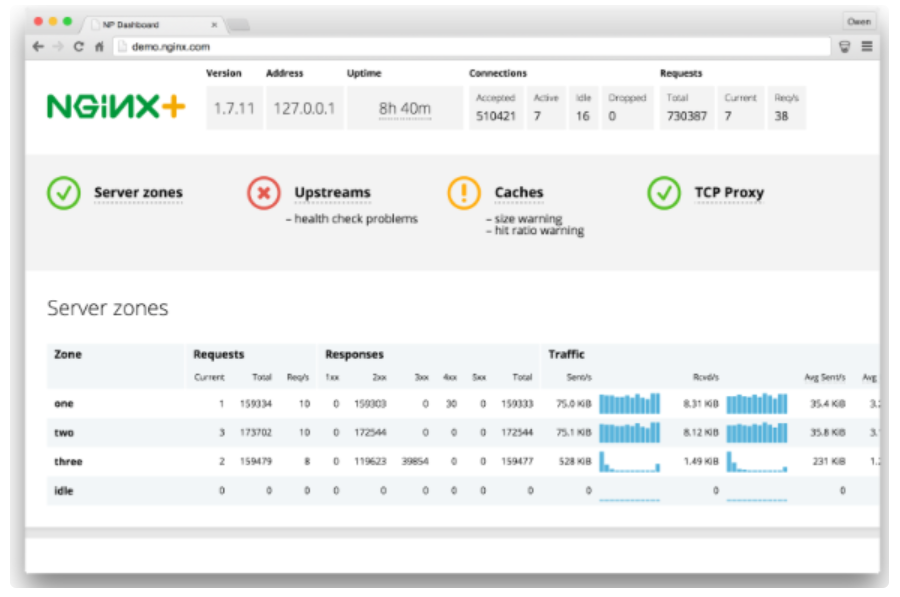
Task: Click the received traffic sparkline for zone three
Action: pos(757,462)
